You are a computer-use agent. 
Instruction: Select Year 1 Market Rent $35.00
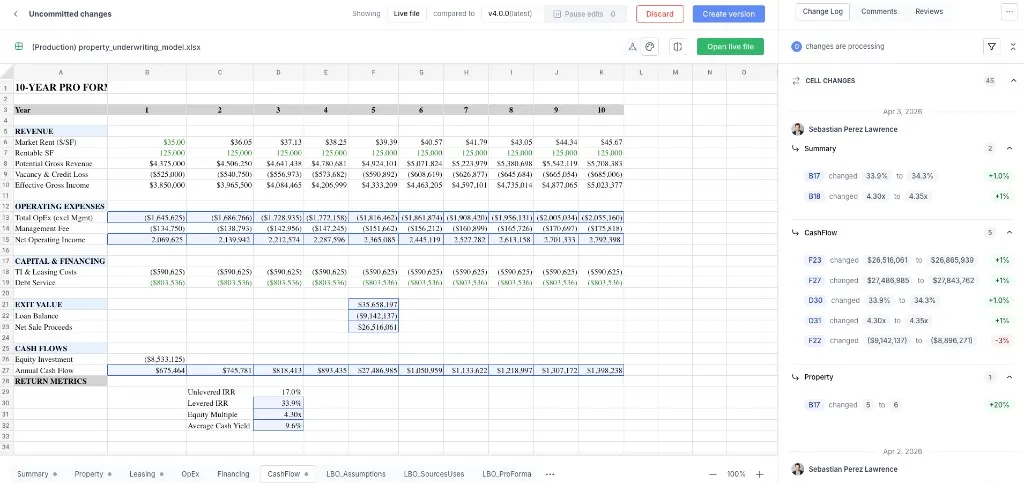147,142
